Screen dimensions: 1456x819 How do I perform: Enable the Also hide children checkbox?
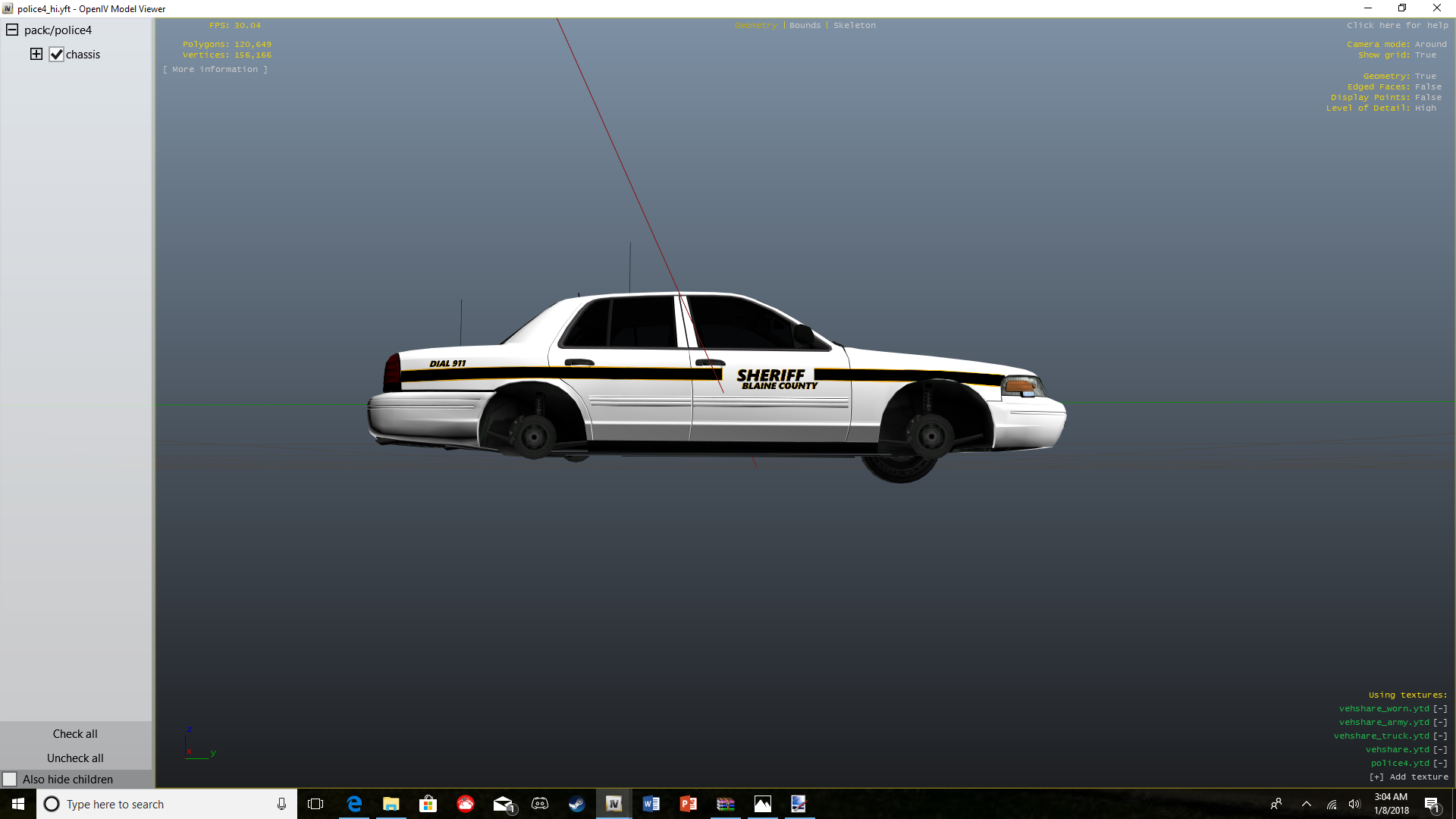tap(10, 780)
